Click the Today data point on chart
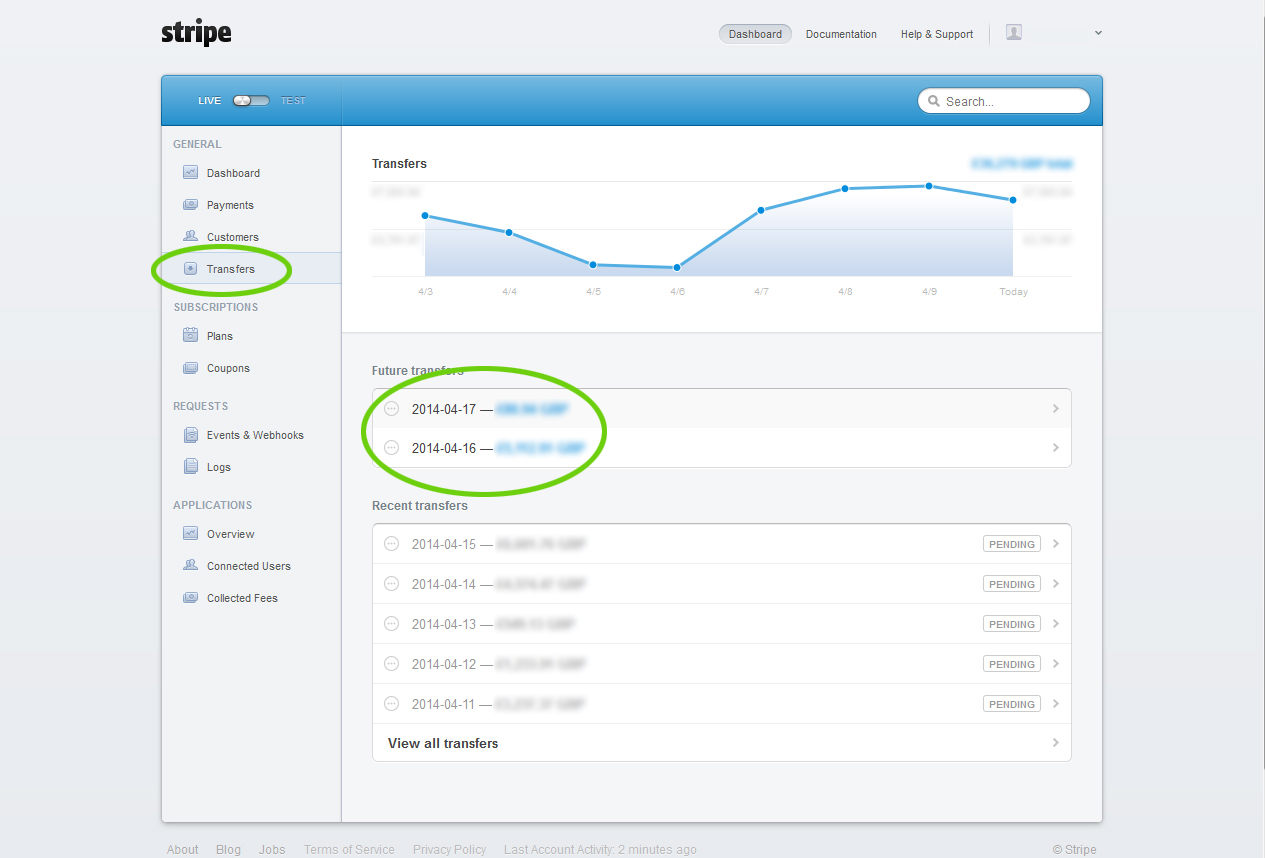 (x=1013, y=200)
